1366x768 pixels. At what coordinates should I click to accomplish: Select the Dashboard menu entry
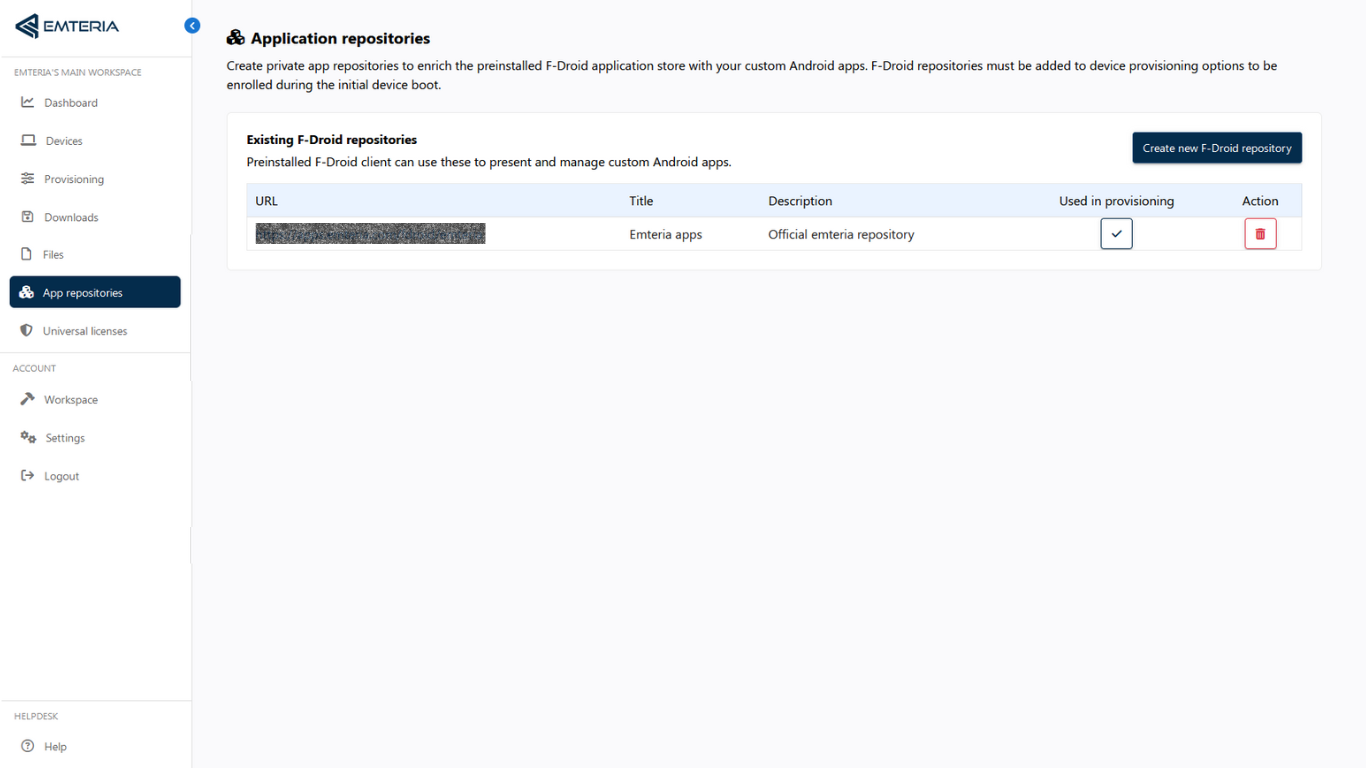pyautogui.click(x=70, y=102)
